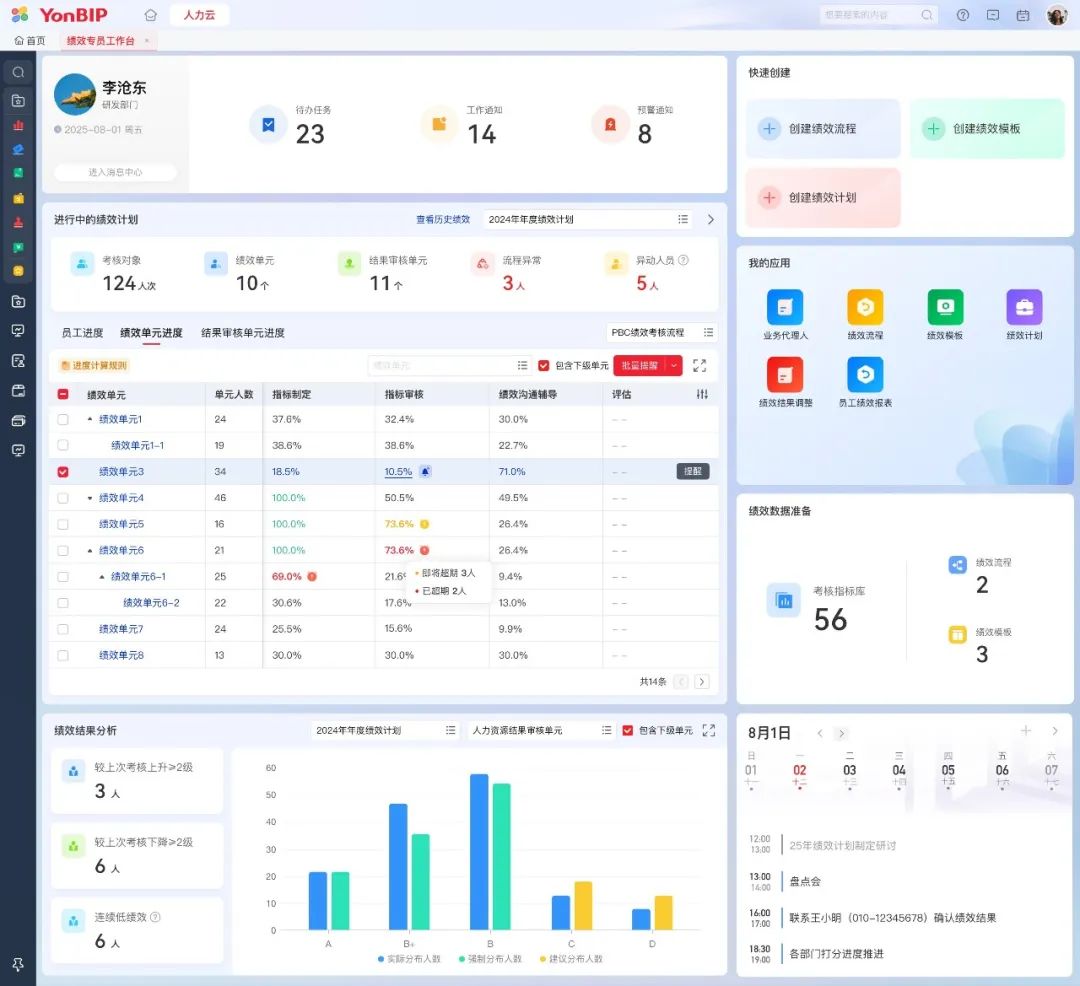Click the home icon in top bar

pyautogui.click(x=150, y=15)
